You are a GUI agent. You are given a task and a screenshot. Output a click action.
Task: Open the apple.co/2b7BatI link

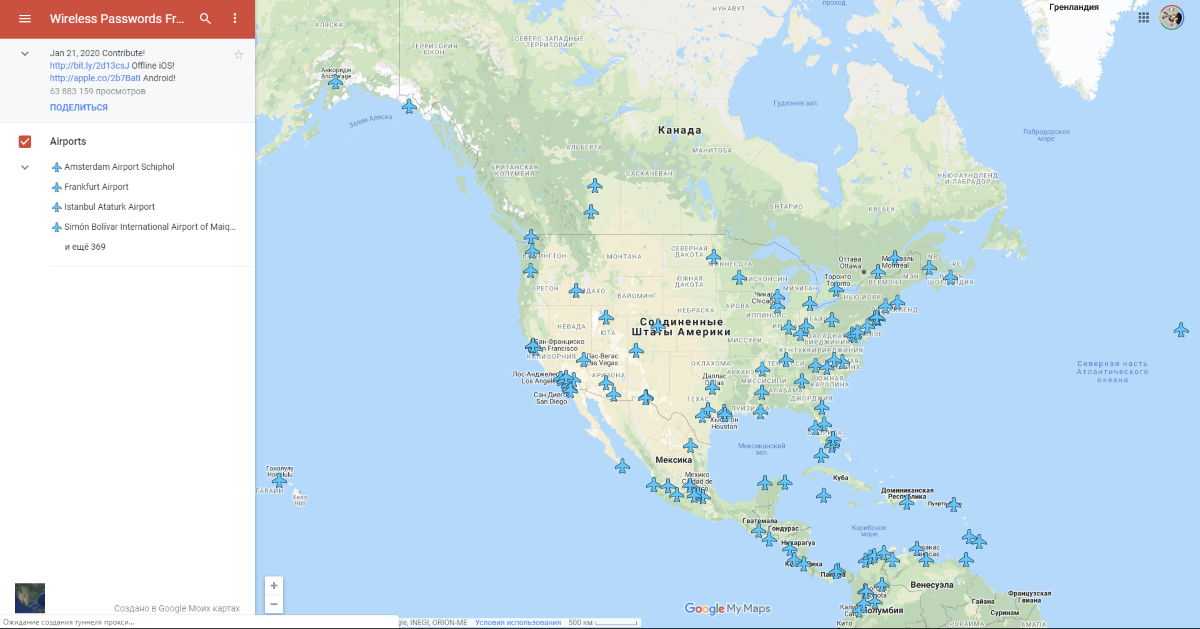(x=95, y=78)
